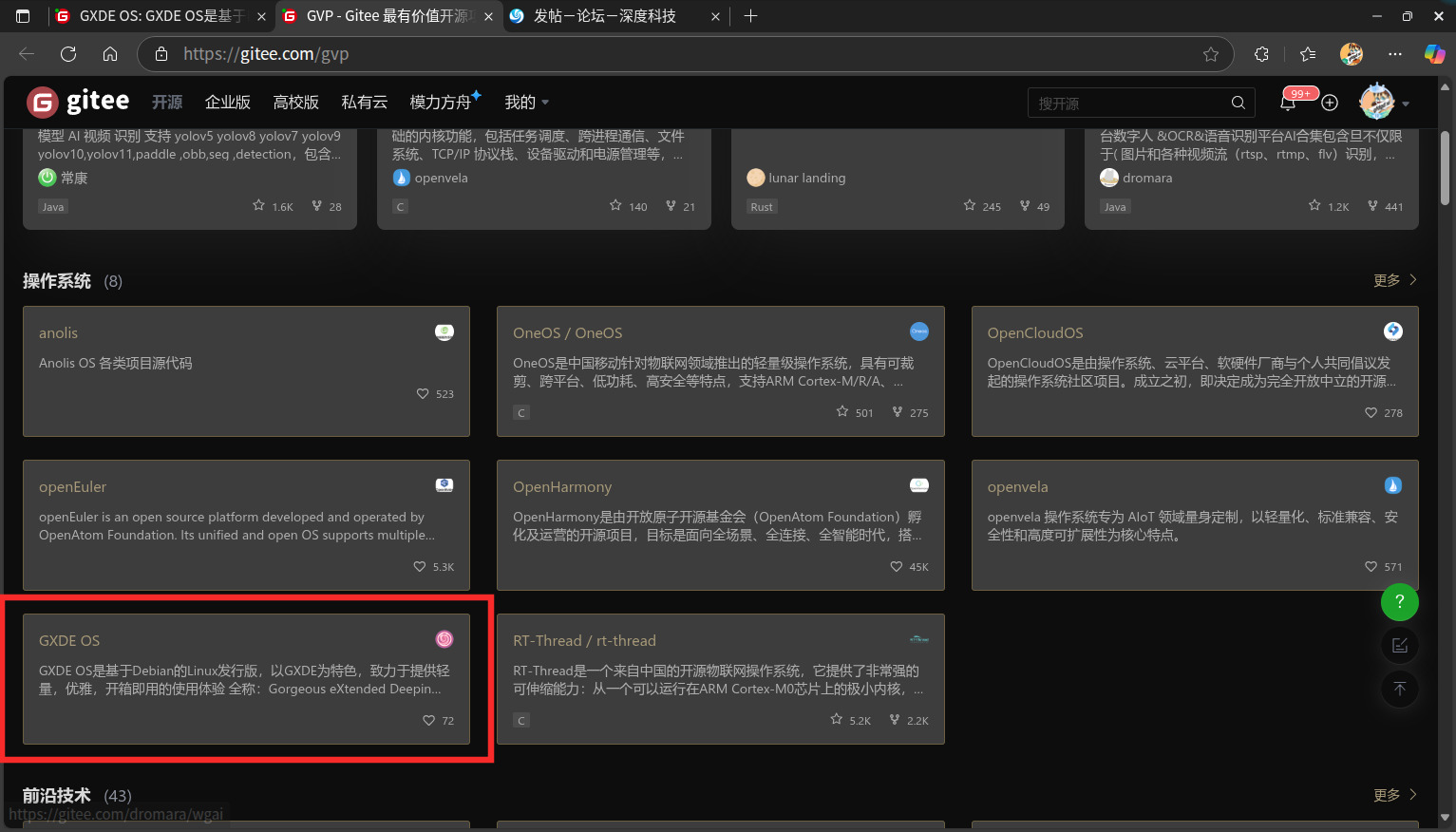Open the browser settings ellipsis menu

[x=1394, y=54]
